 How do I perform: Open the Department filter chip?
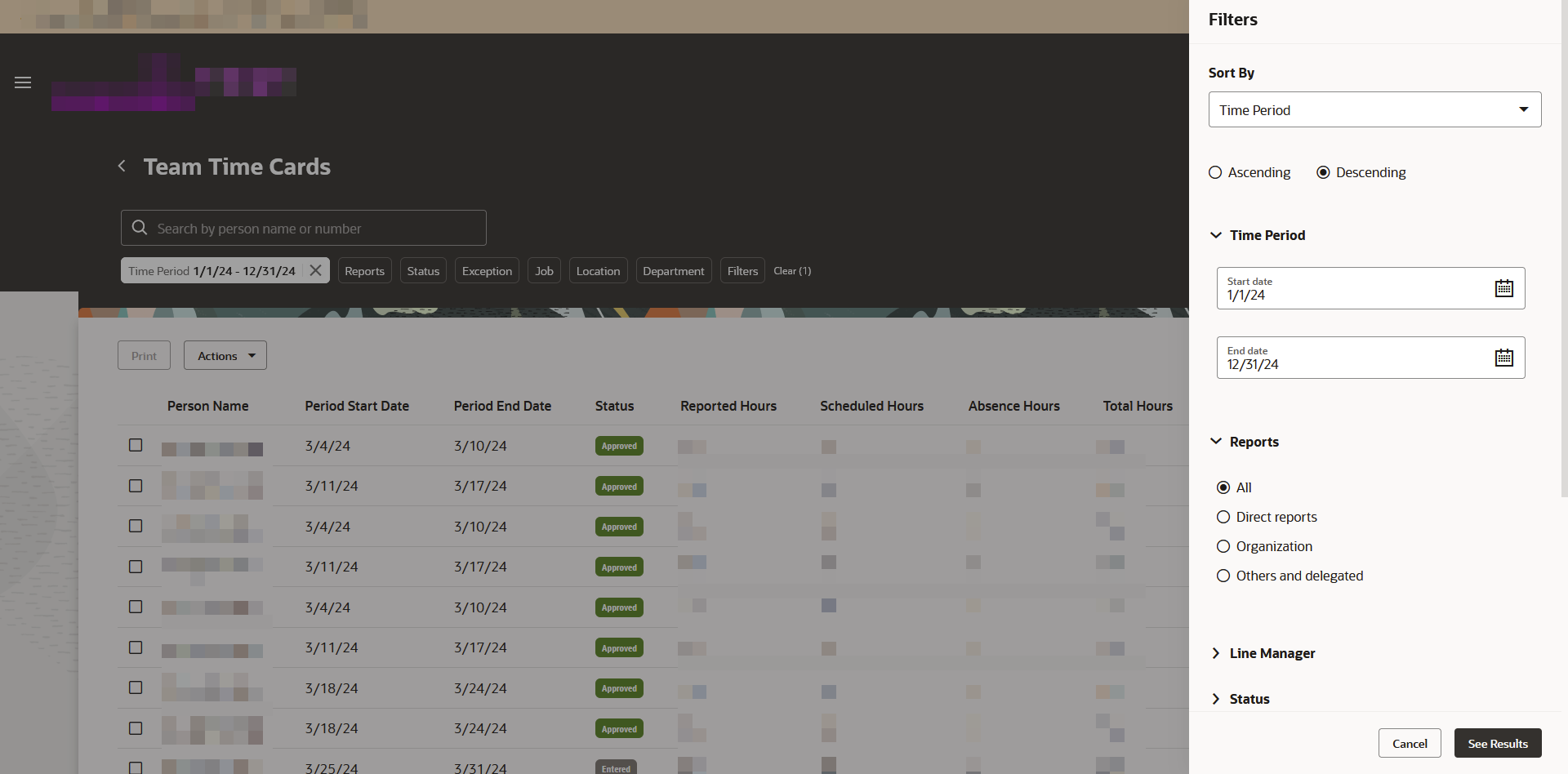pos(674,270)
